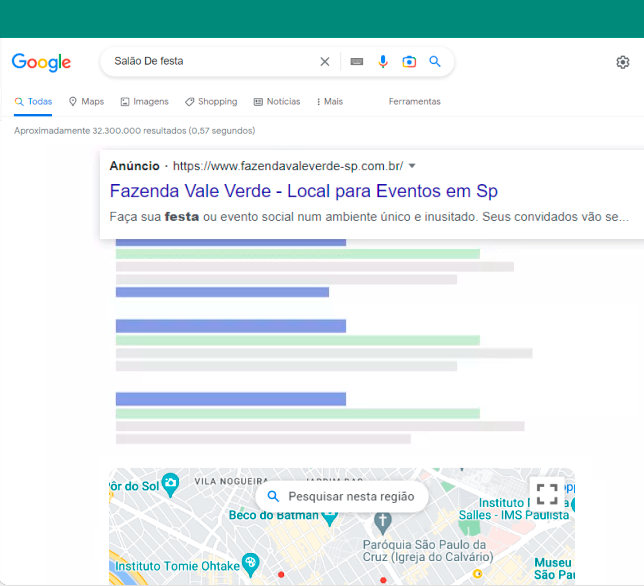Select the Beco do Batman map pin

(x=329, y=518)
